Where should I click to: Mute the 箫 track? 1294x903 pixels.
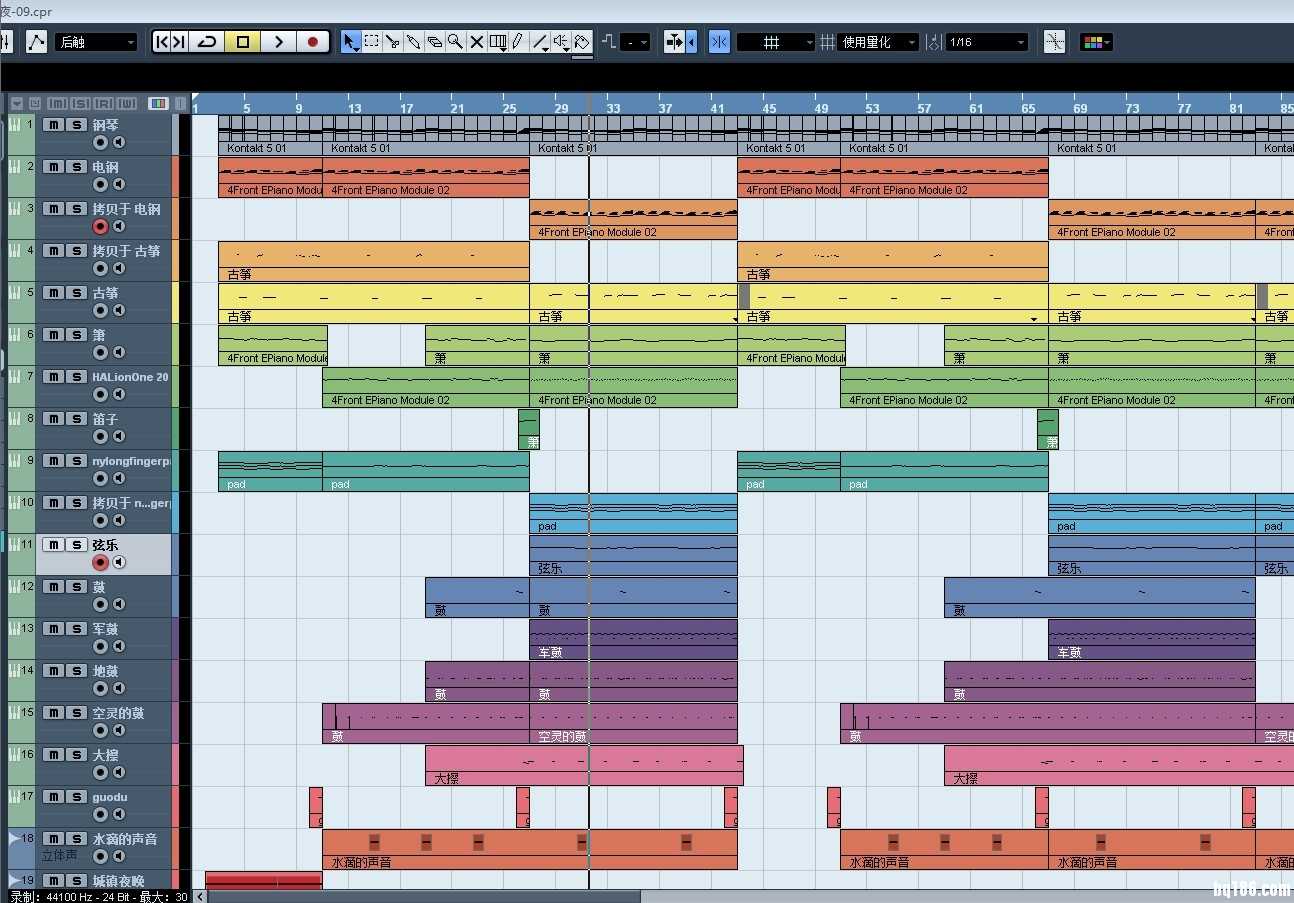click(54, 335)
